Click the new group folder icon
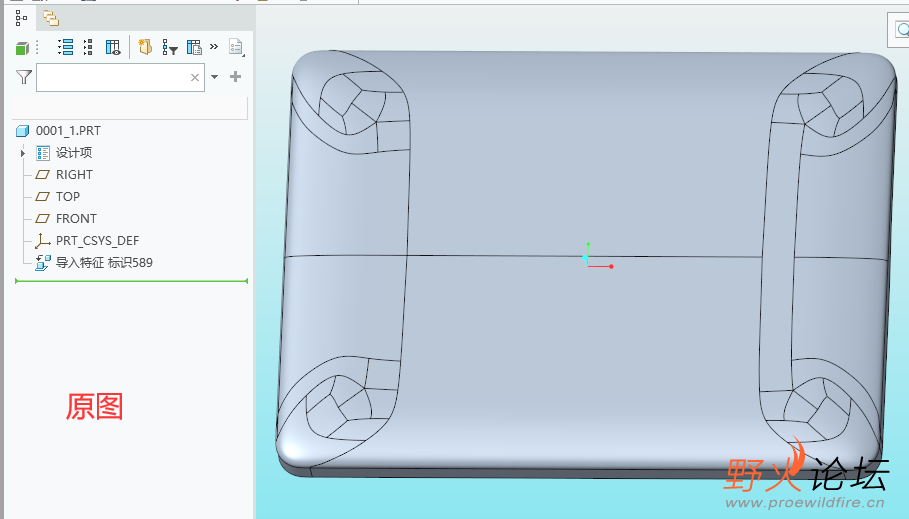The width and height of the screenshot is (909, 519). pyautogui.click(x=145, y=47)
